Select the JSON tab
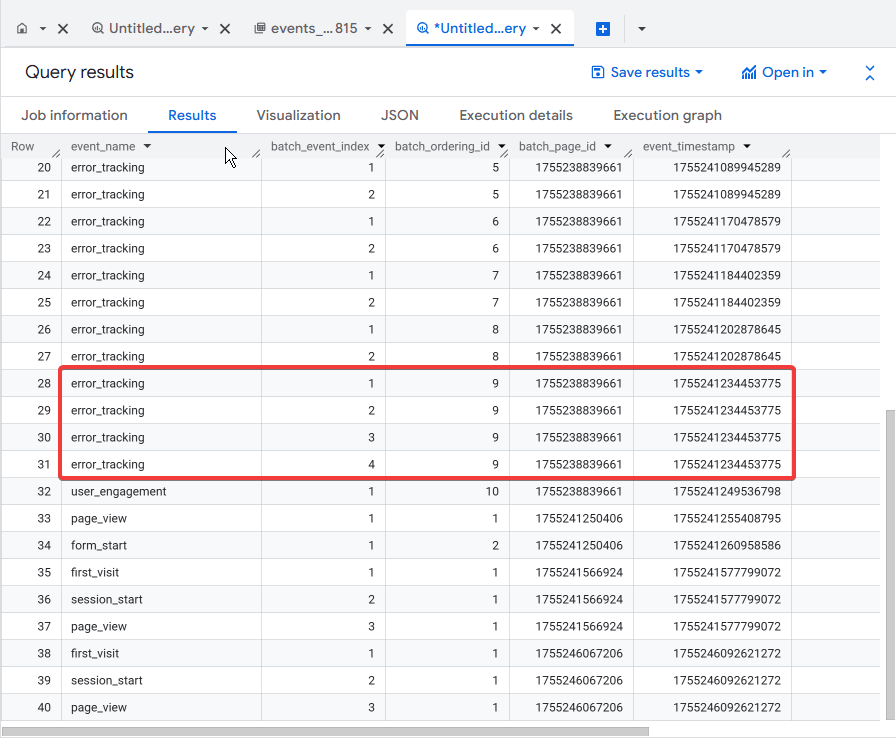Viewport: 896px width, 738px height. point(400,115)
